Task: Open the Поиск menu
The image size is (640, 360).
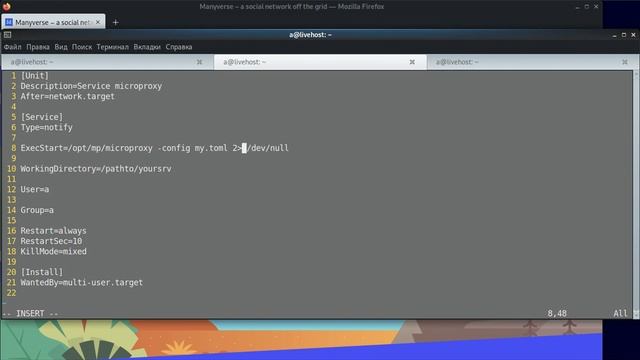Action: click(x=82, y=47)
